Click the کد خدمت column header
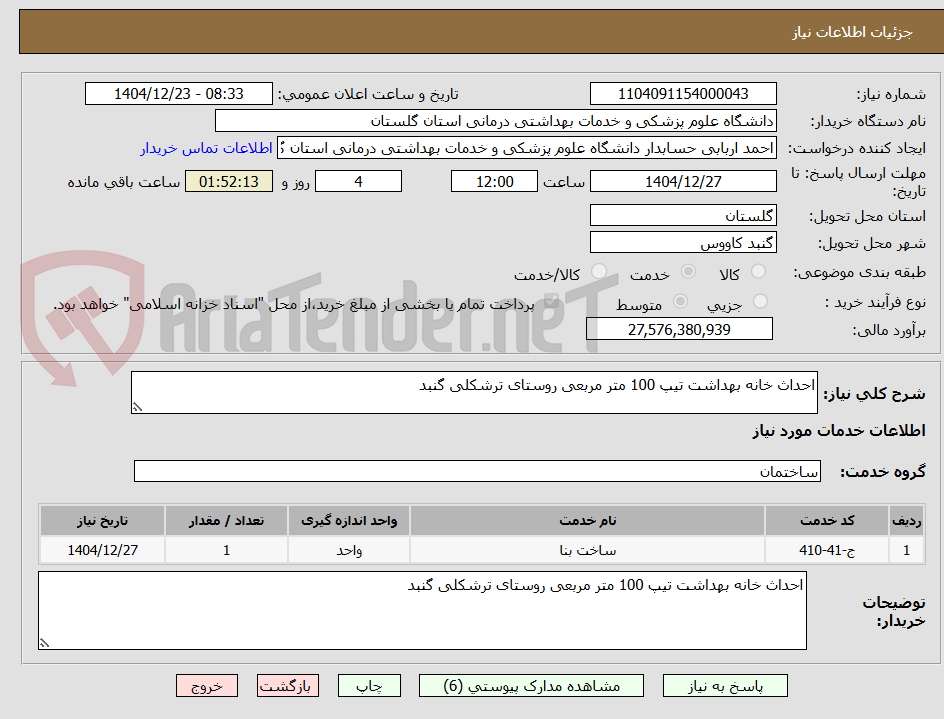Screen dimensions: 944x719 (x=827, y=520)
